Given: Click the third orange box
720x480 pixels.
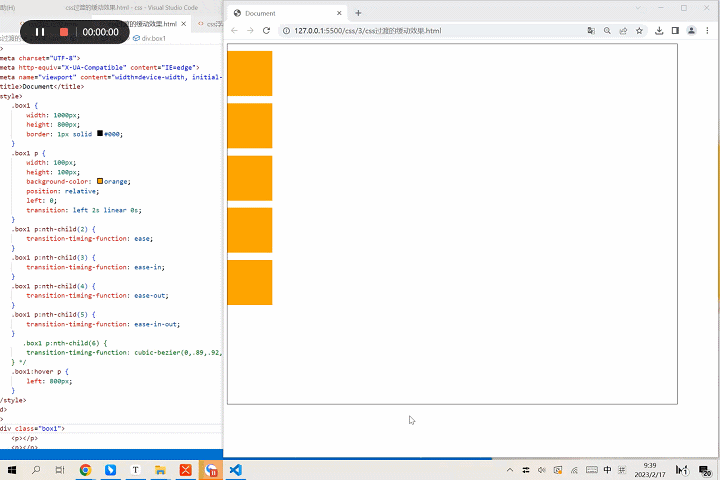Looking at the screenshot, I should click(x=250, y=178).
